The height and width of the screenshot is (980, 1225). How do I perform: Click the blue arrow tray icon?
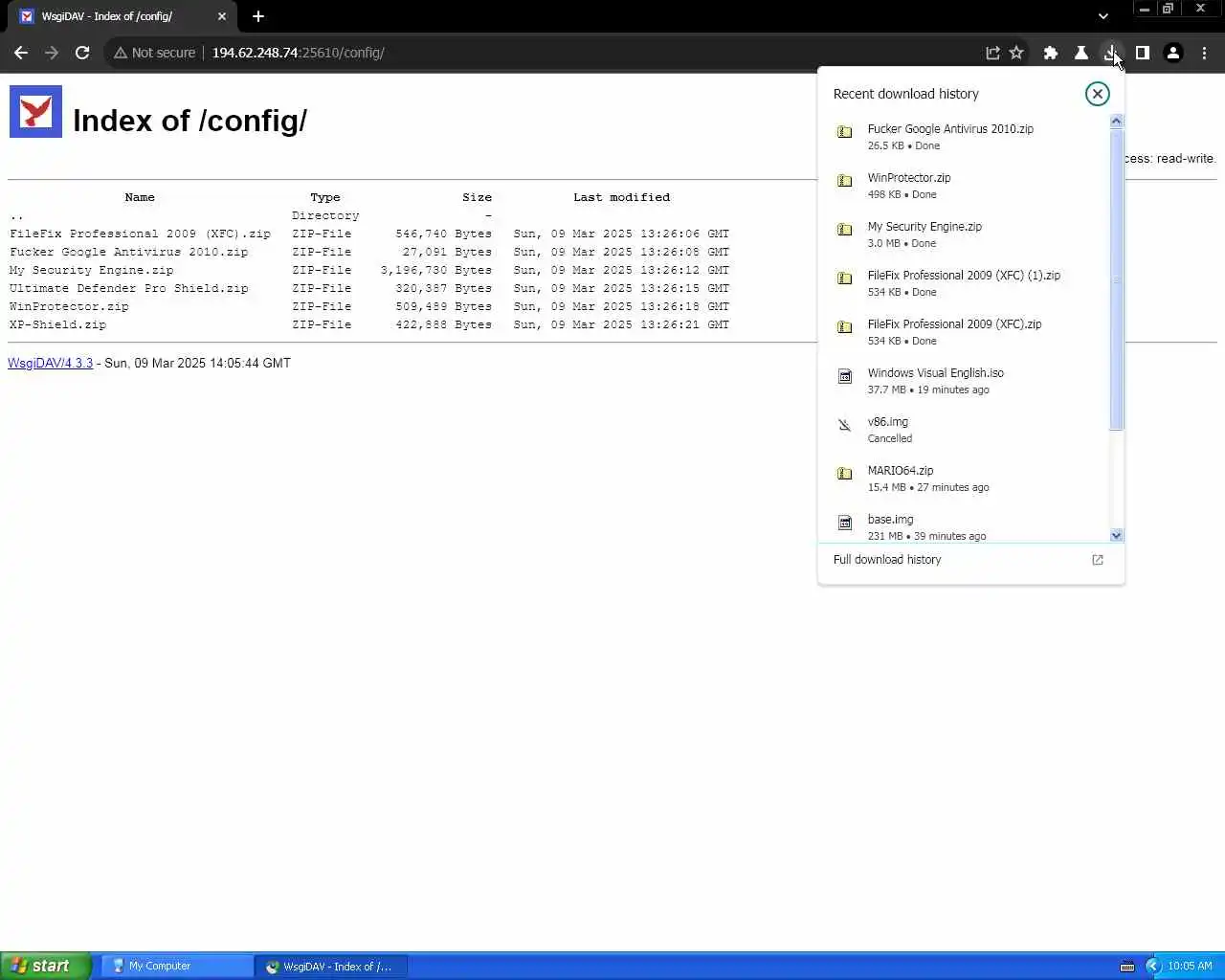tap(1152, 966)
